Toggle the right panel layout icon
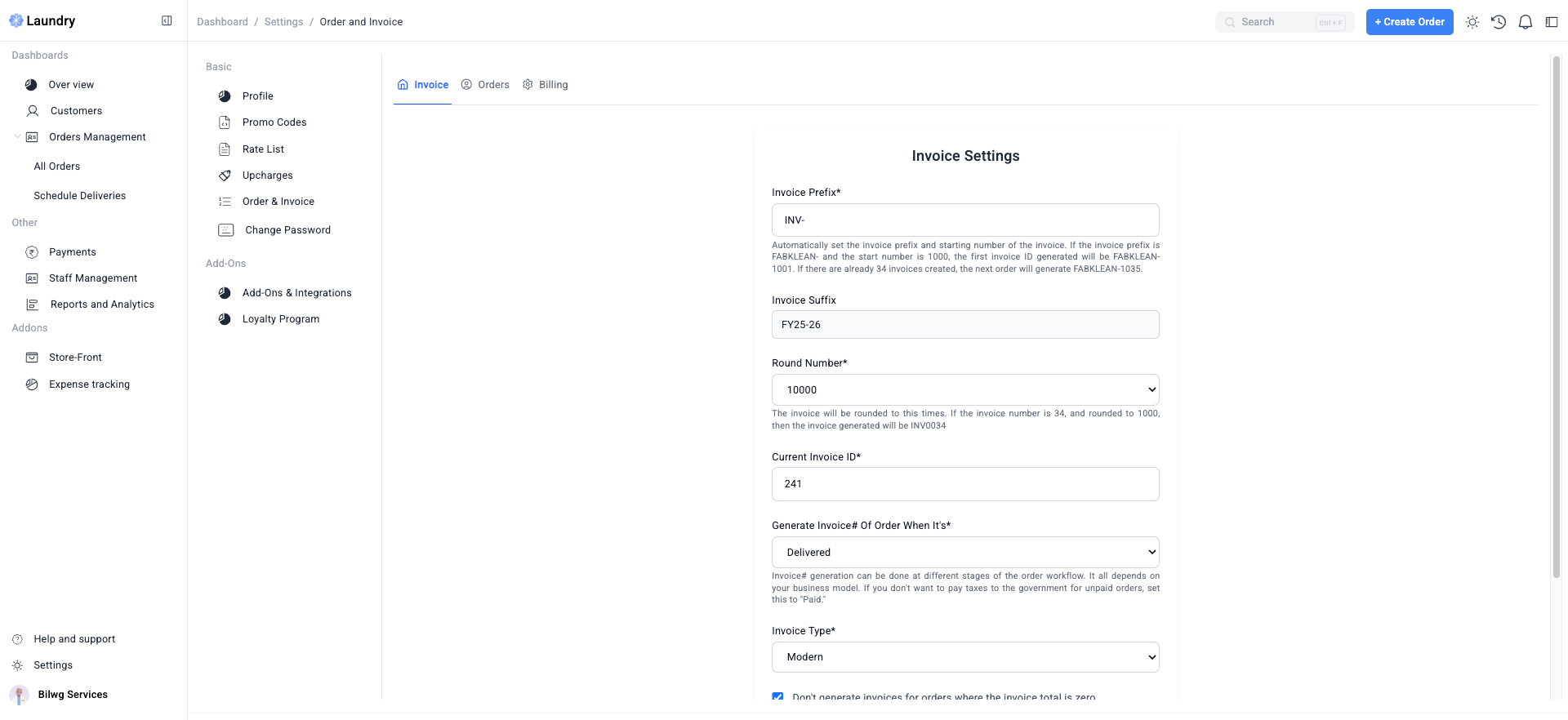Image resolution: width=1568 pixels, height=720 pixels. pyautogui.click(x=1552, y=22)
